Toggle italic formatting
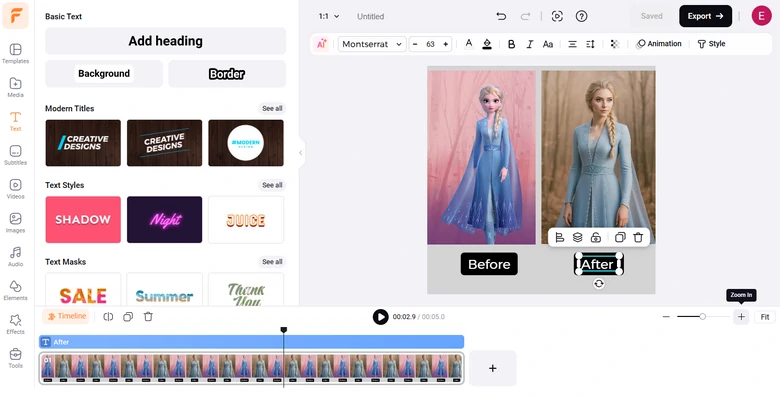Image resolution: width=780 pixels, height=396 pixels. coord(530,44)
